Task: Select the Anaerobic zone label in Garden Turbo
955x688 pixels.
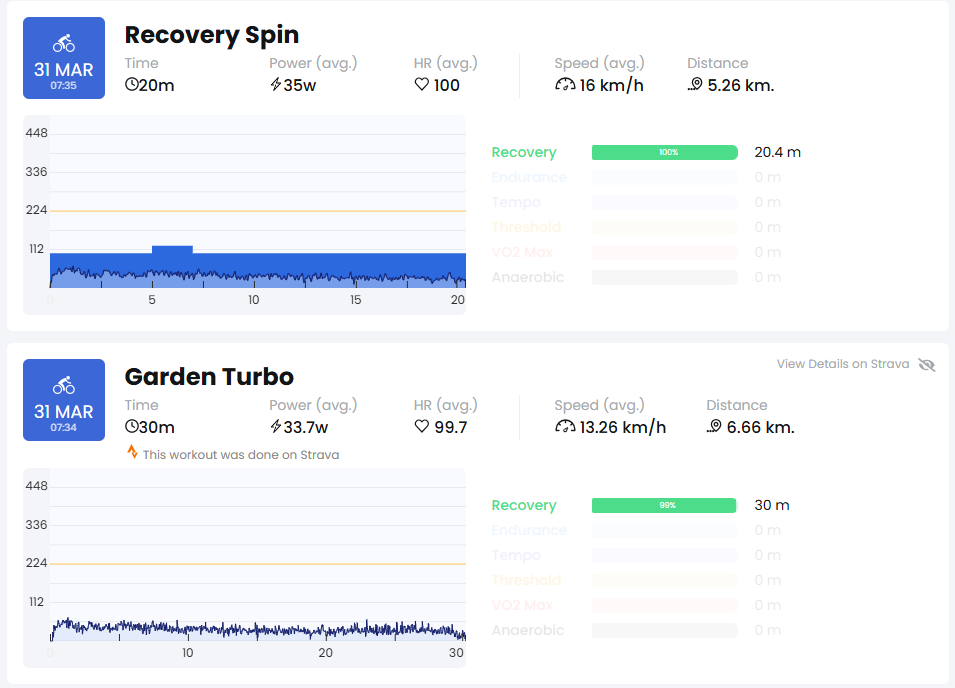Action: tap(528, 630)
